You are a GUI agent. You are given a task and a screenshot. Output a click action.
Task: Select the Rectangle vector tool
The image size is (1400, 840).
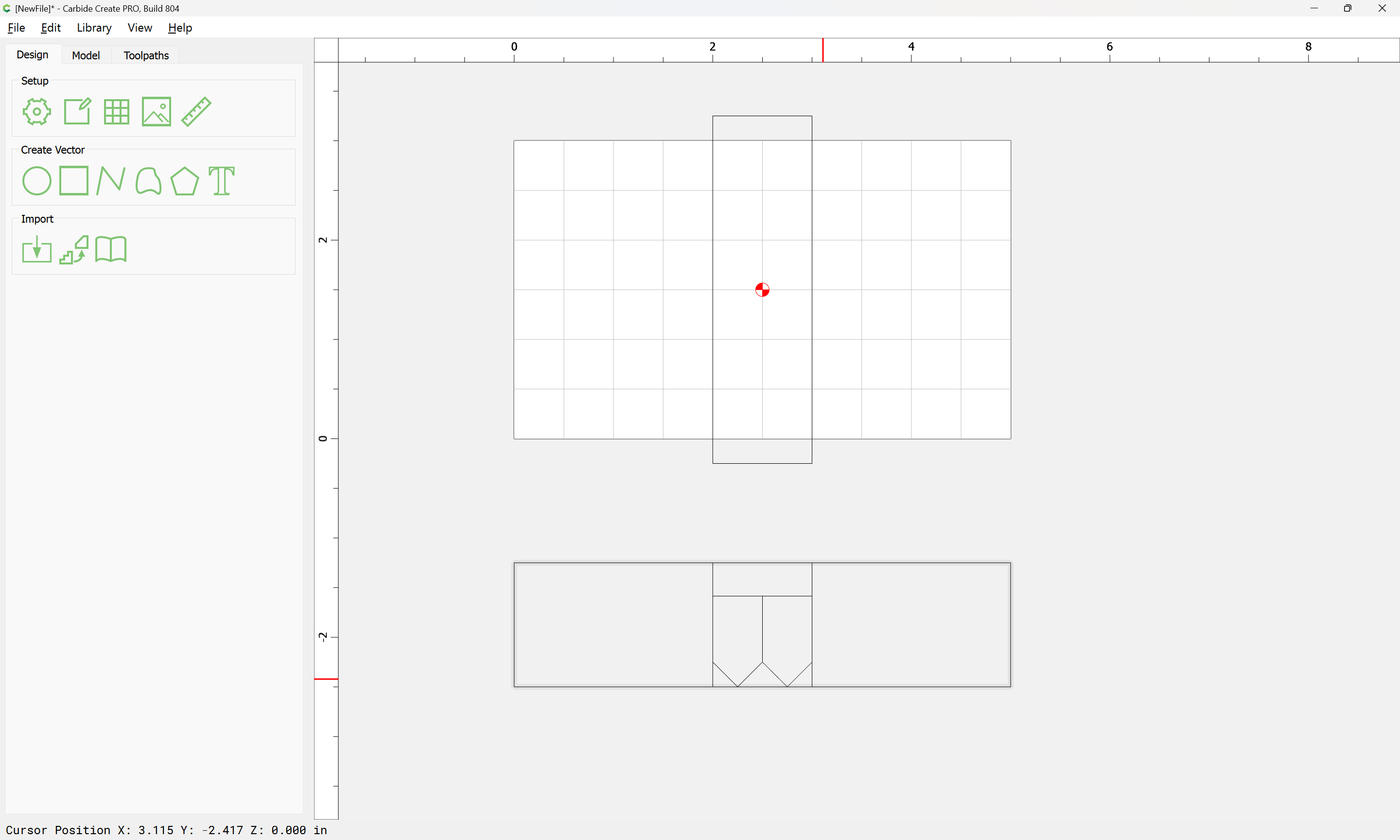(73, 180)
